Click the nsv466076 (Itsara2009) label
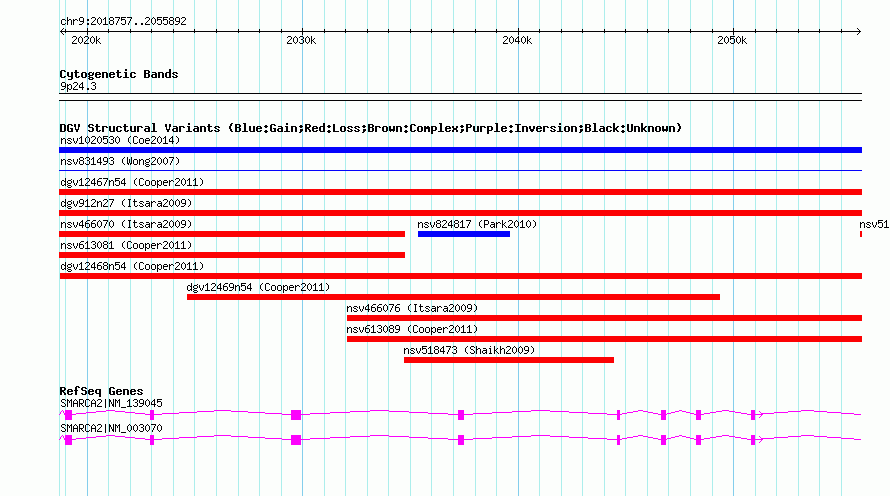 point(412,308)
